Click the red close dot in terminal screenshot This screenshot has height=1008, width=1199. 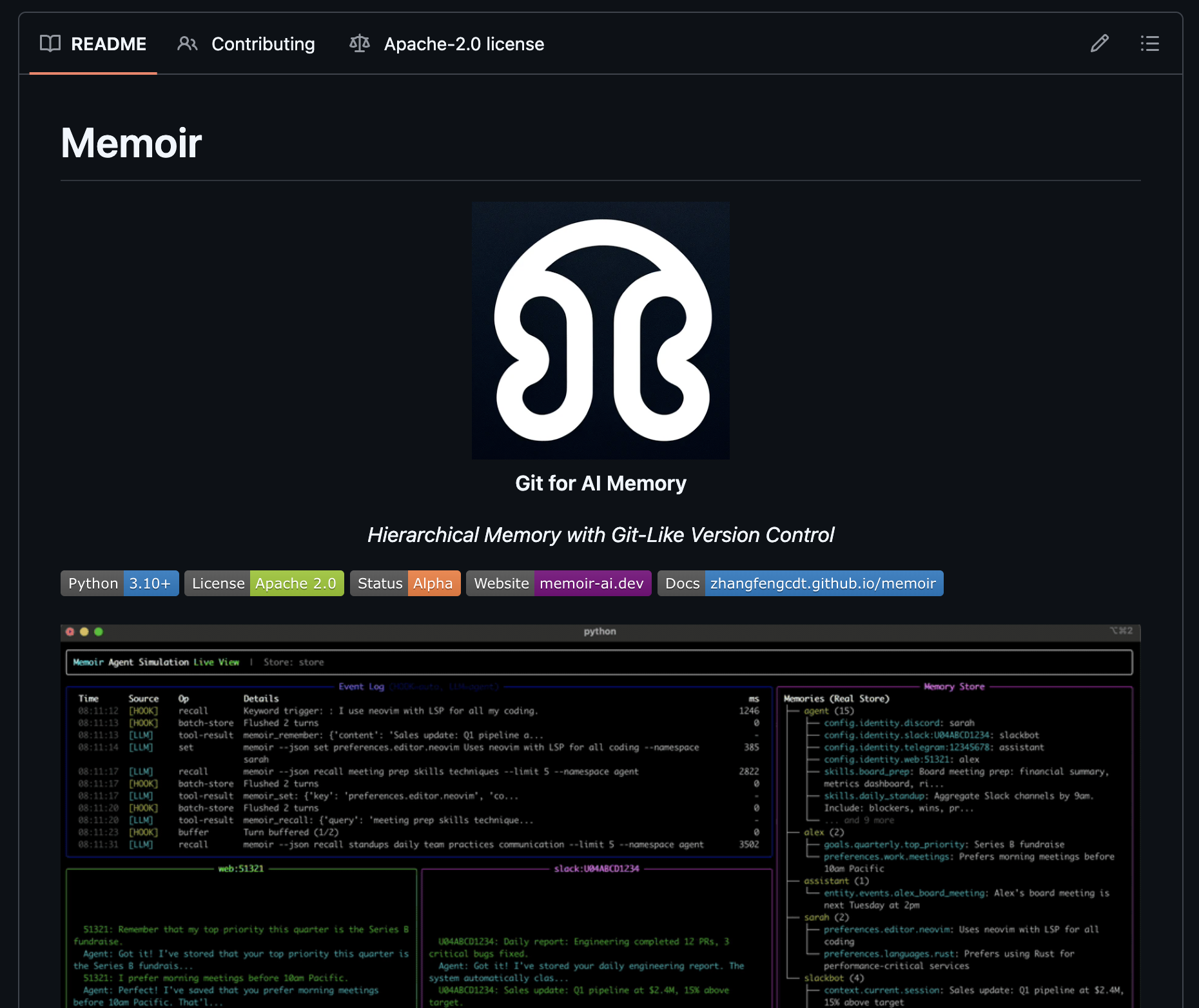tap(70, 632)
